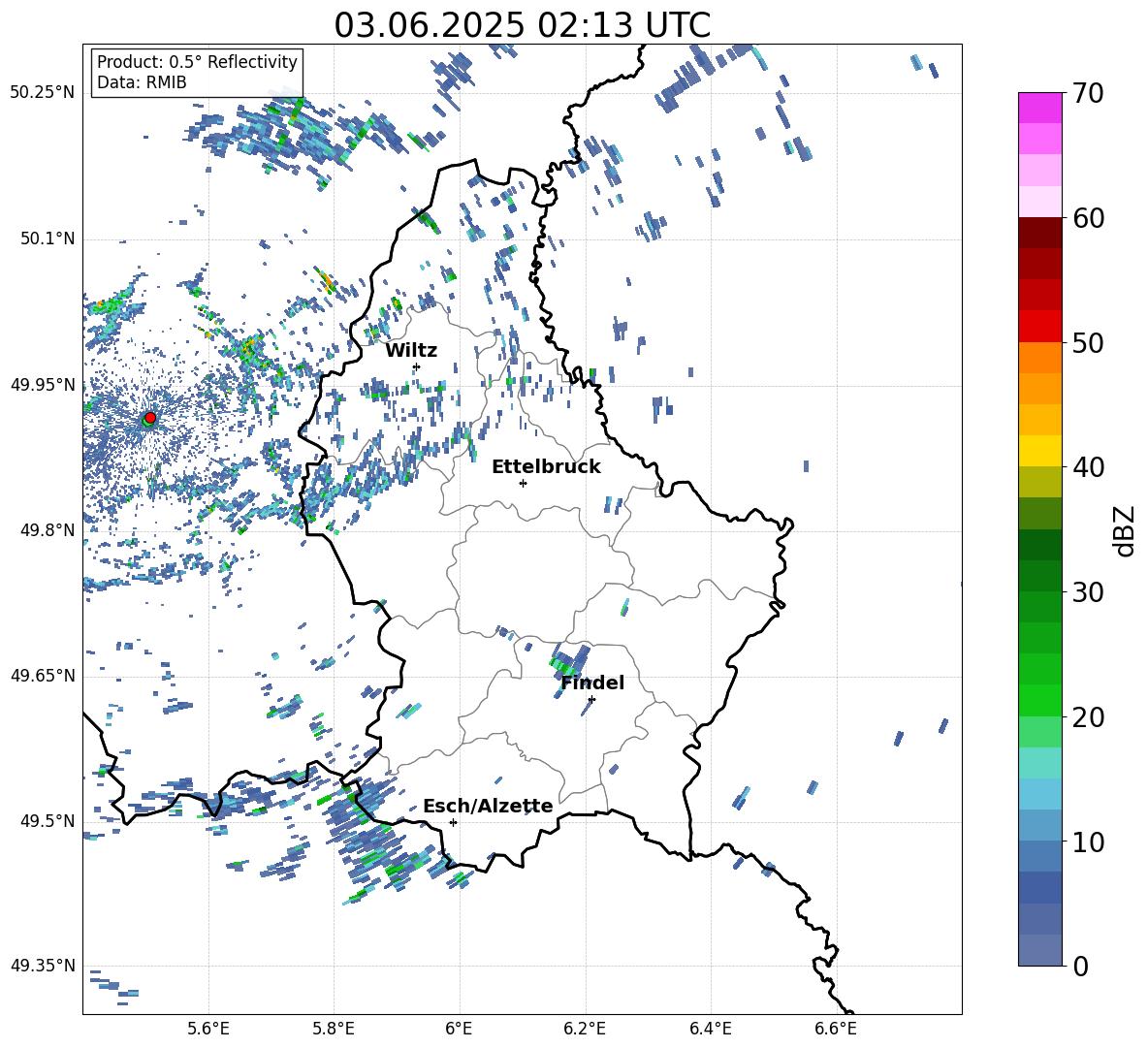Click the bright red segment above 50
Screen dimensions: 1148x1048
(1039, 327)
